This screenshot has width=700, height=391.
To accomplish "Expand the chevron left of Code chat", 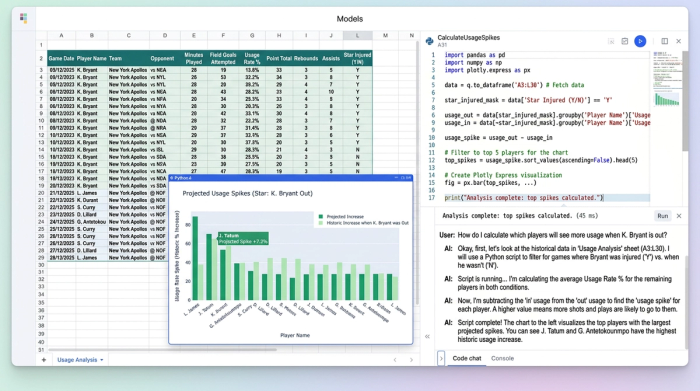I will click(441, 358).
